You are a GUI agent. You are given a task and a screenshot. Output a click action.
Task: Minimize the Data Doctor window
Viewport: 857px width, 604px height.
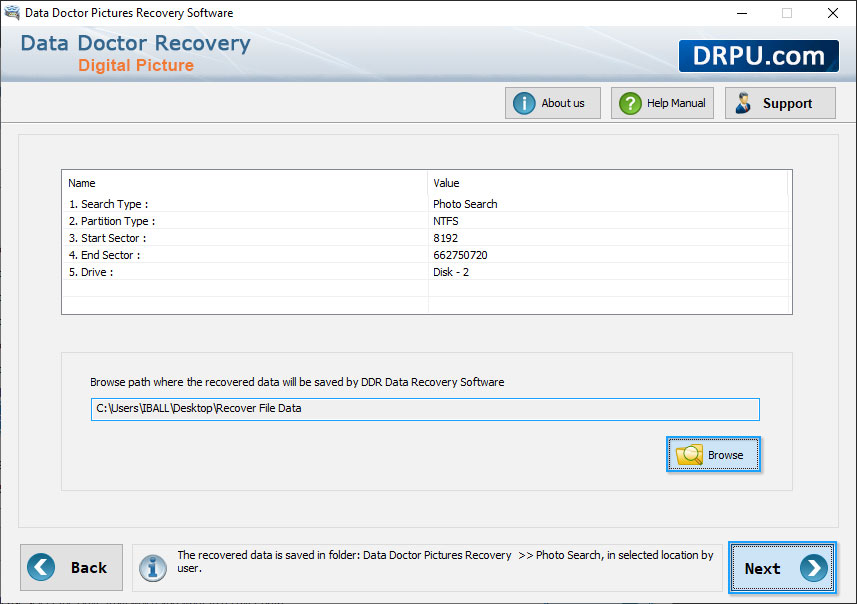(x=742, y=13)
